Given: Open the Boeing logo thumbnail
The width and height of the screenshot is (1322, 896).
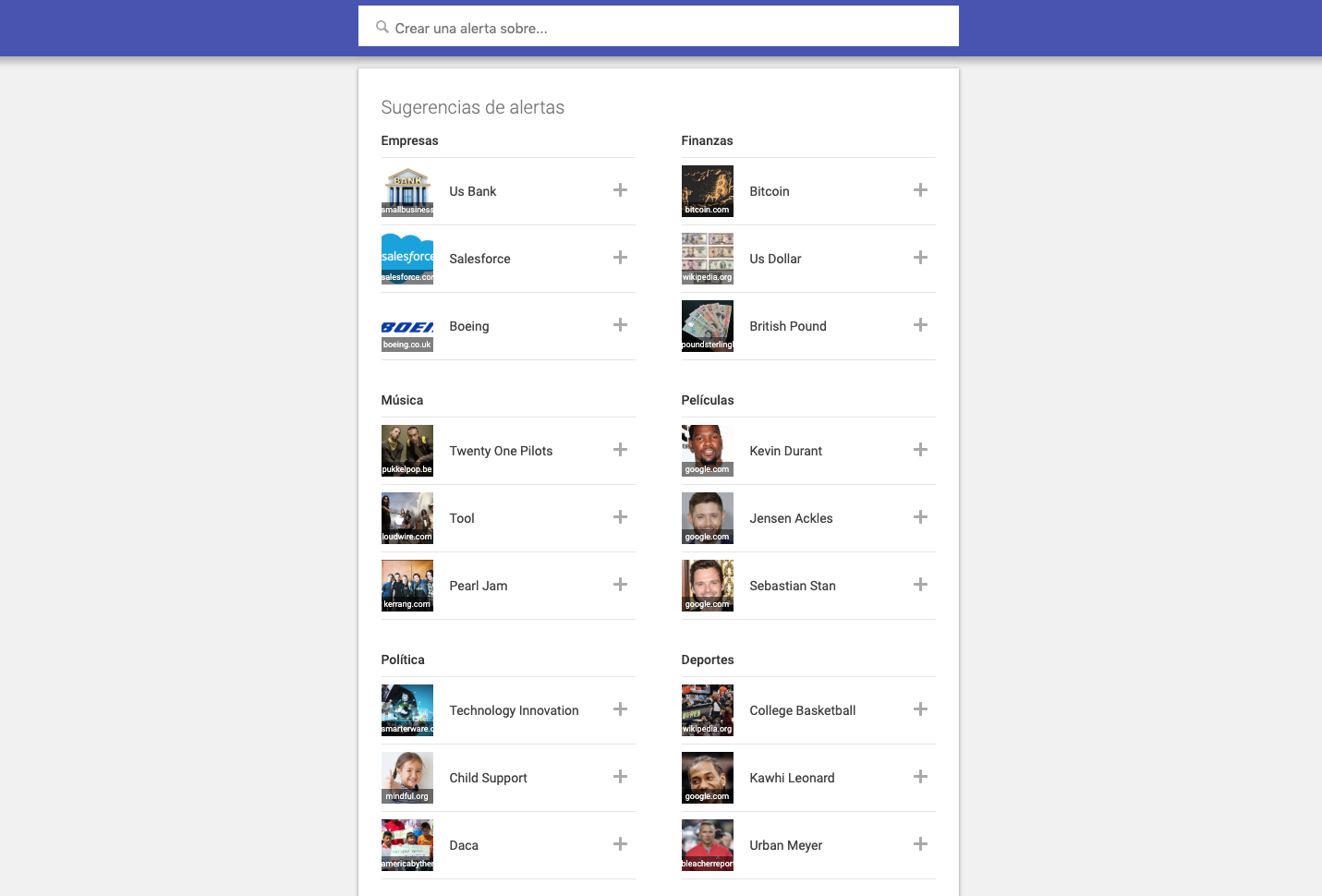Looking at the screenshot, I should 407,326.
